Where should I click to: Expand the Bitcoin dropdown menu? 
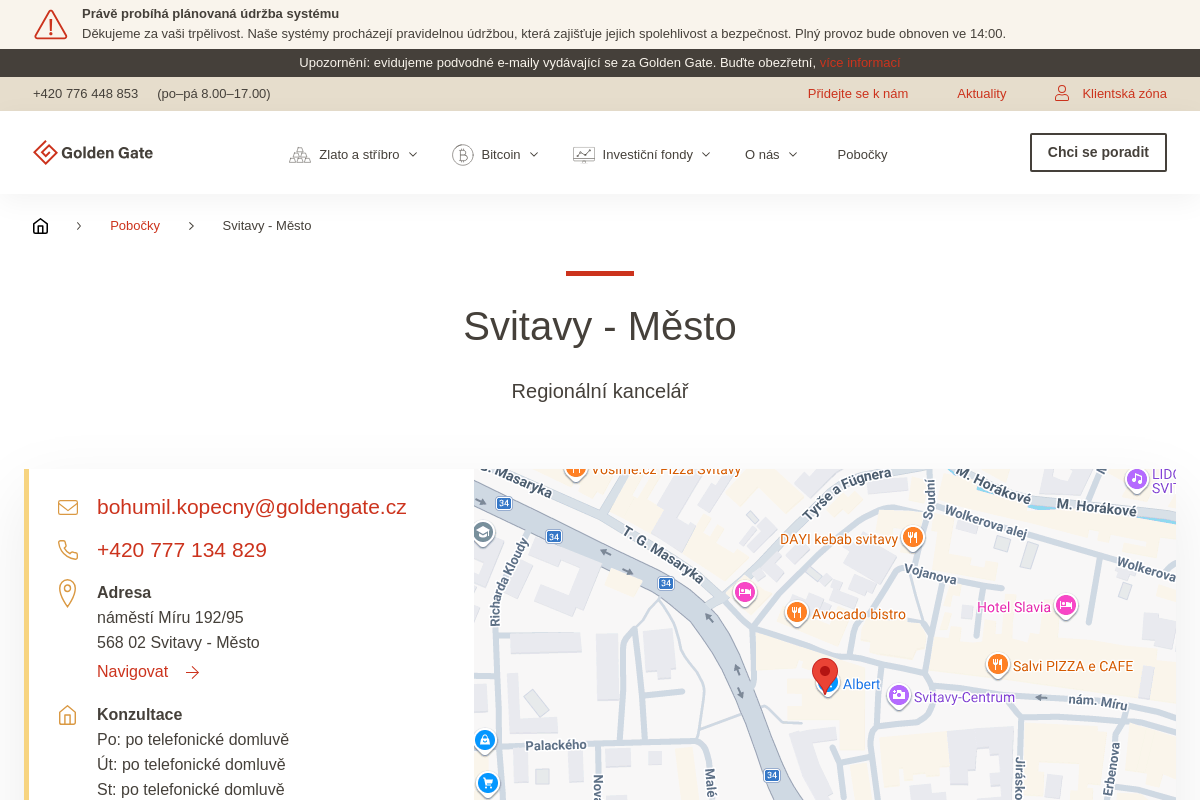pos(496,155)
